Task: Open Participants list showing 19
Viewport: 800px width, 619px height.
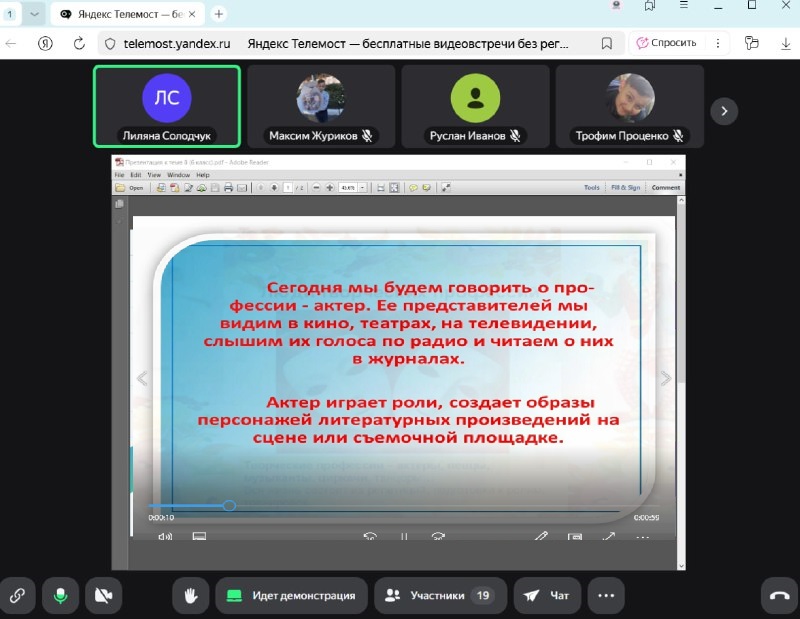Action: (440, 595)
